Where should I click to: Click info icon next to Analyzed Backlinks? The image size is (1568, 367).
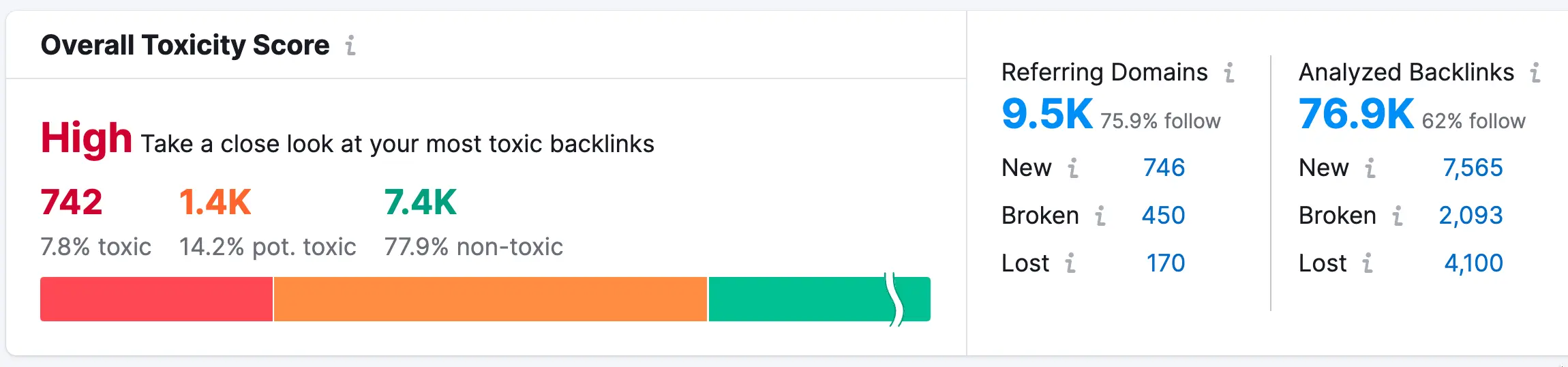click(x=1535, y=72)
